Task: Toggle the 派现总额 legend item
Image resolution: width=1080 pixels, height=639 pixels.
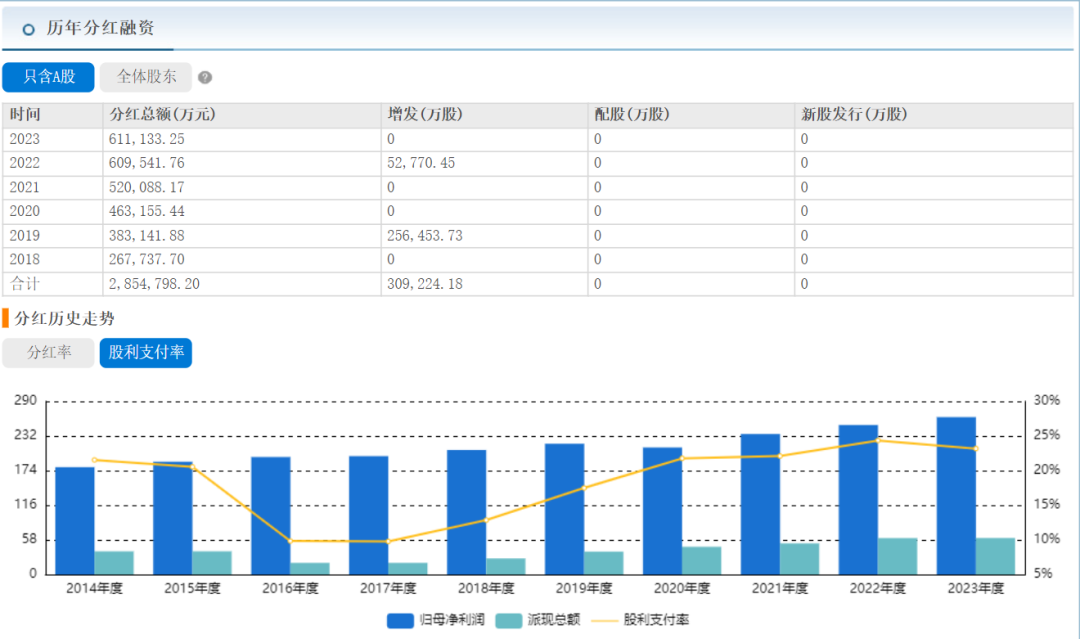Action: pos(537,620)
